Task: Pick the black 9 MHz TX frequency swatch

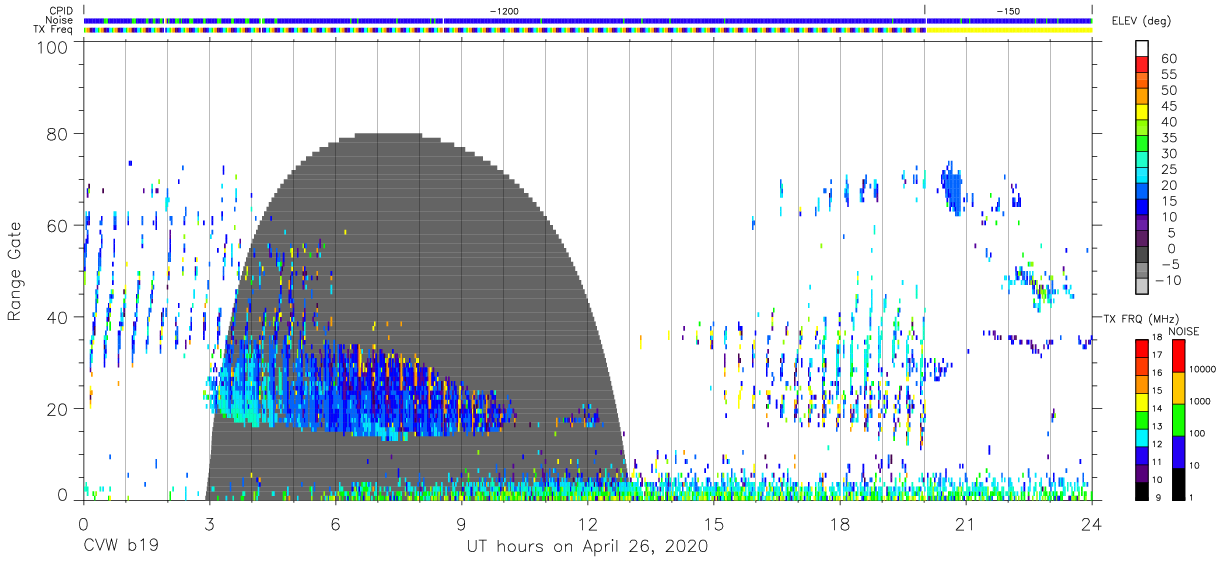Action: point(1142,492)
